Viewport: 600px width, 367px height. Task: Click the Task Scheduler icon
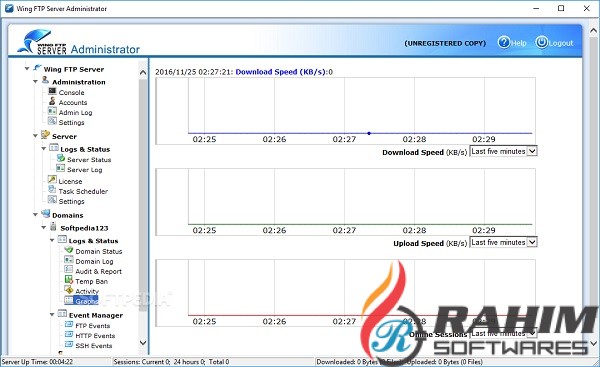(x=52, y=189)
